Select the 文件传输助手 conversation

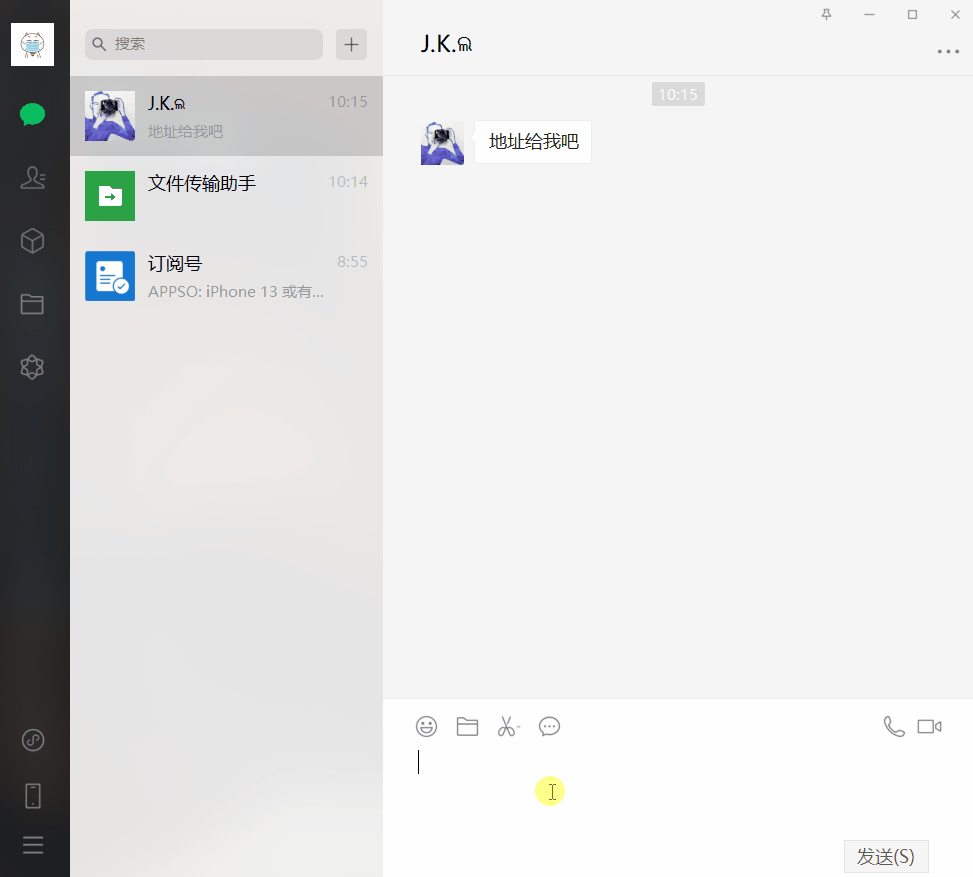(226, 196)
